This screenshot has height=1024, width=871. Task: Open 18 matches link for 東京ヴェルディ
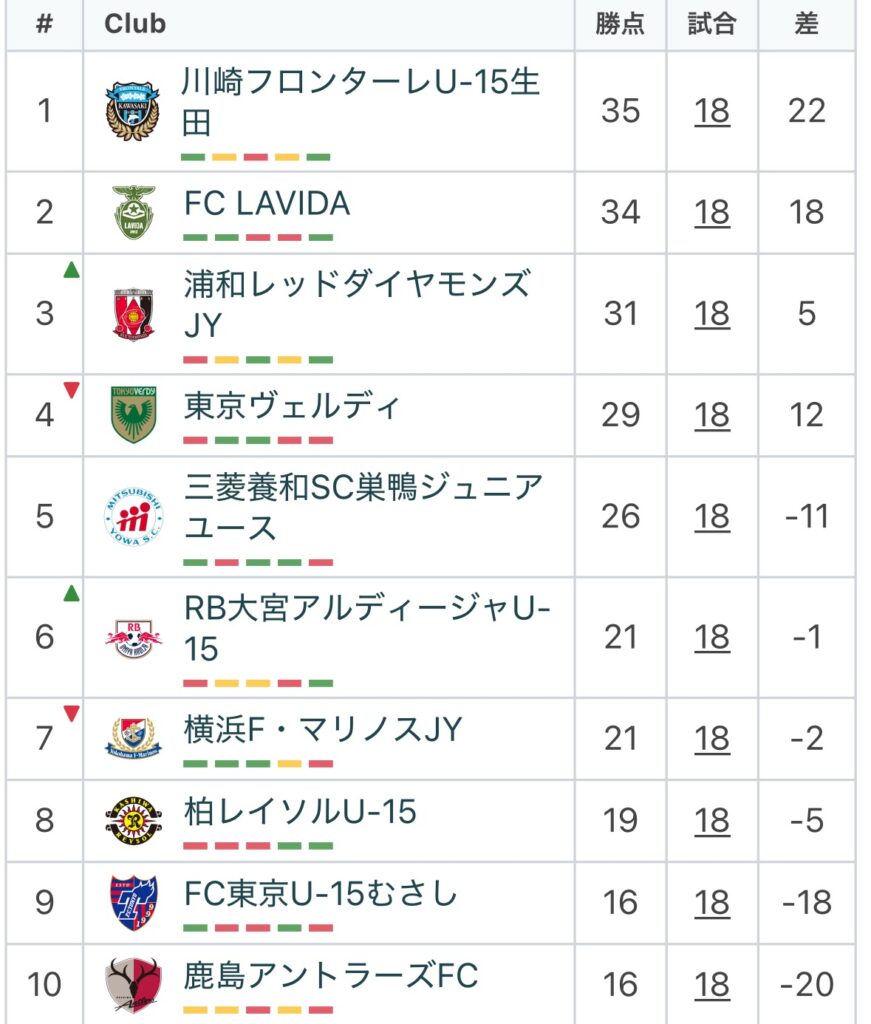pos(712,414)
